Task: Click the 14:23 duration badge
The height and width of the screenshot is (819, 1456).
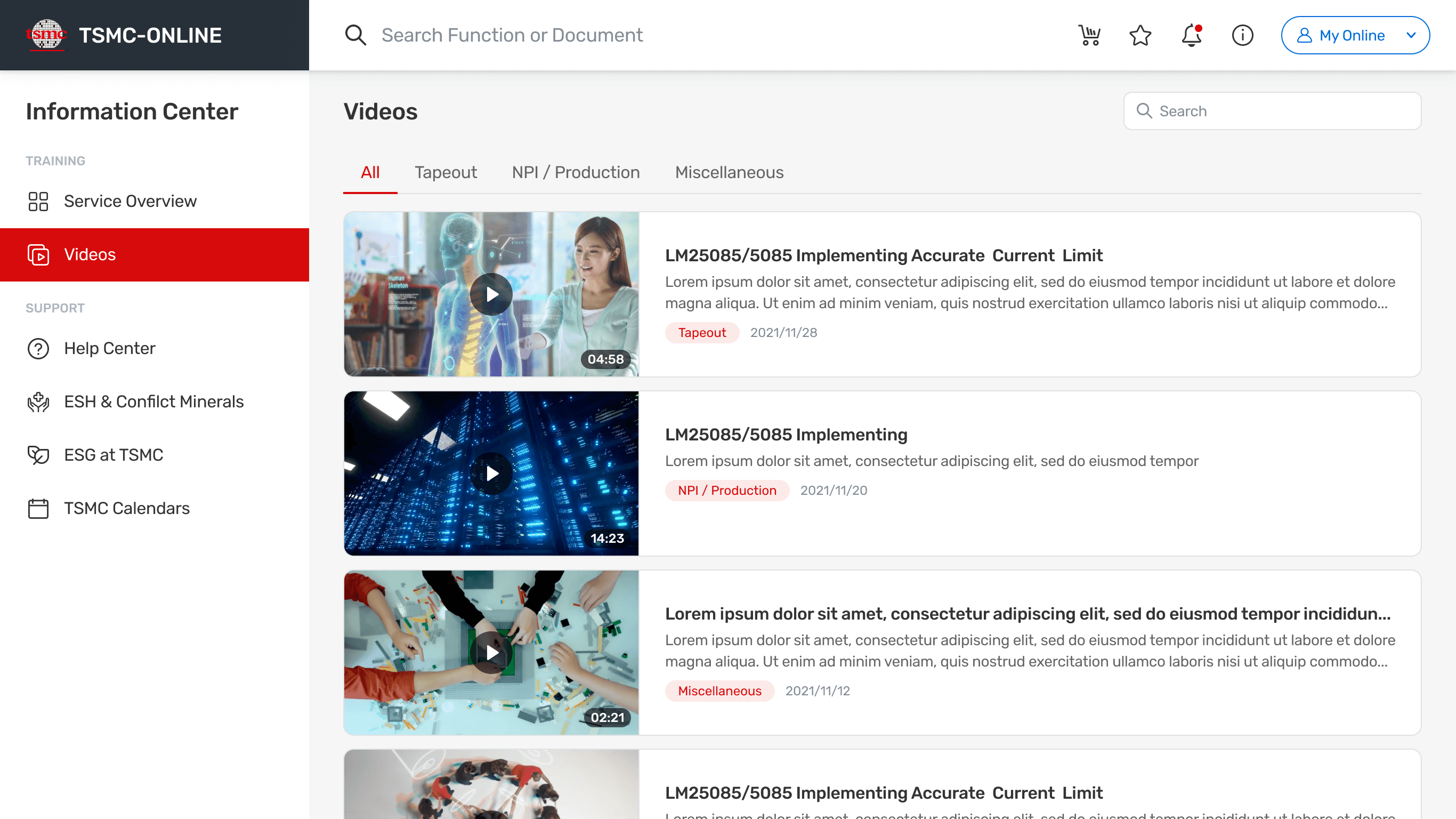Action: pyautogui.click(x=607, y=539)
